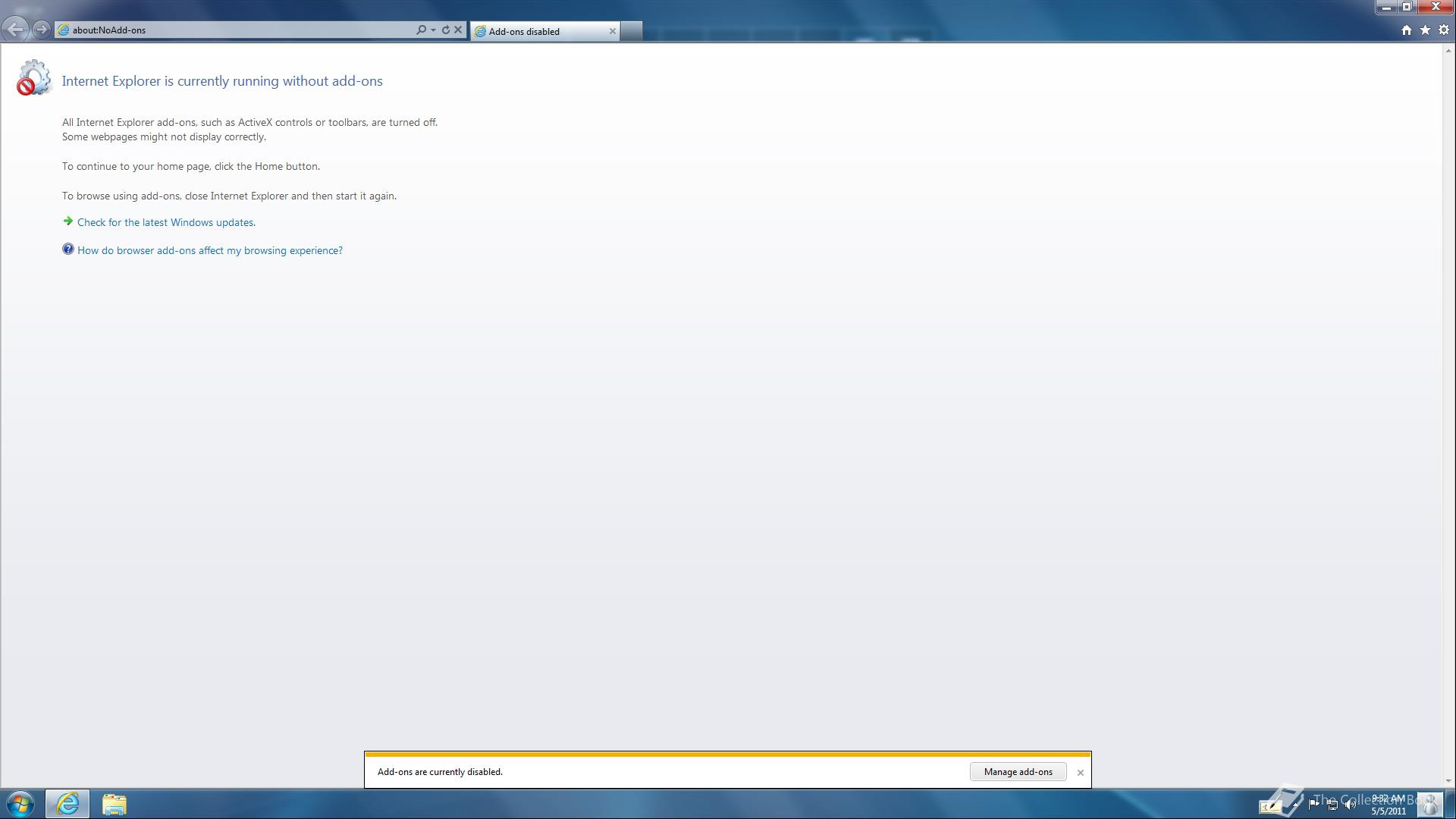Viewport: 1456px width, 819px height.
Task: Click the network tray icon
Action: pyautogui.click(x=1332, y=805)
